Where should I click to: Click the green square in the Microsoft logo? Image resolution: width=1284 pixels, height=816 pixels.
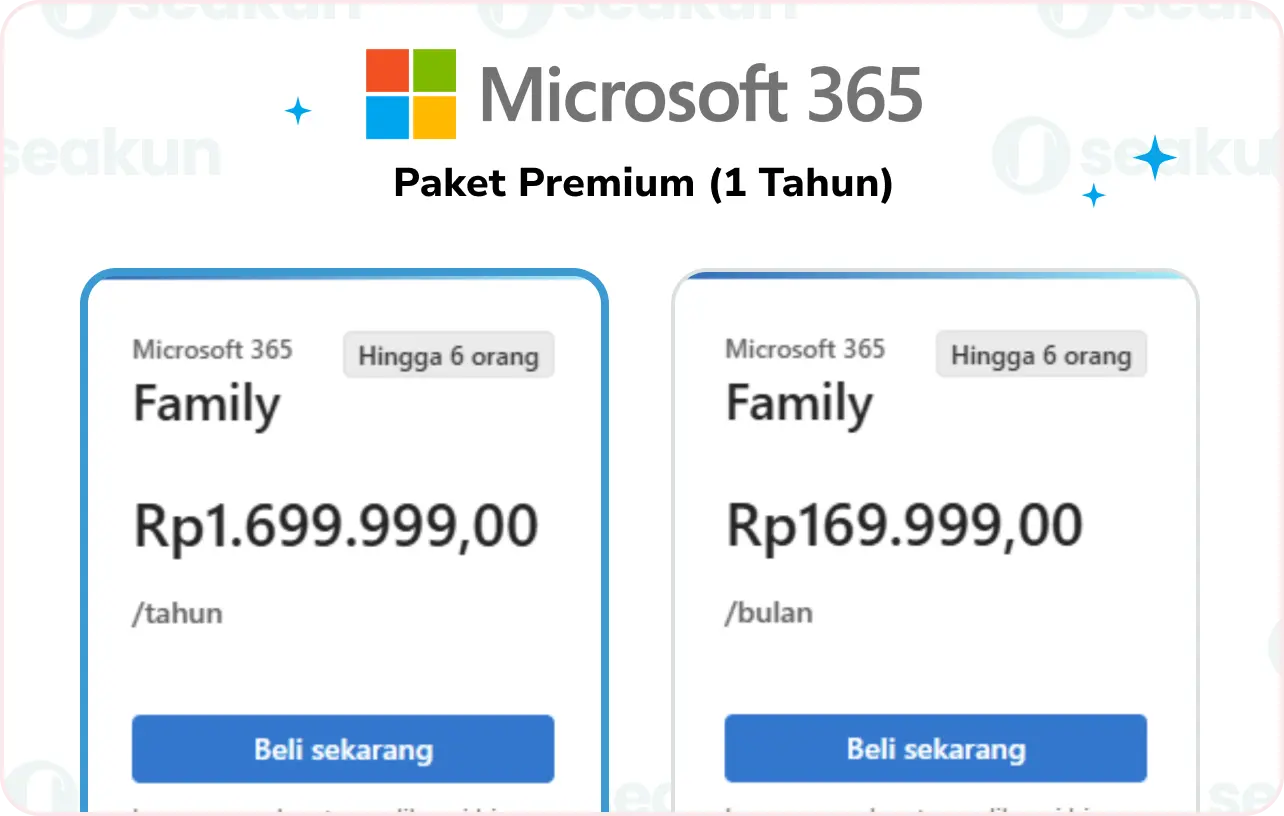click(x=434, y=70)
